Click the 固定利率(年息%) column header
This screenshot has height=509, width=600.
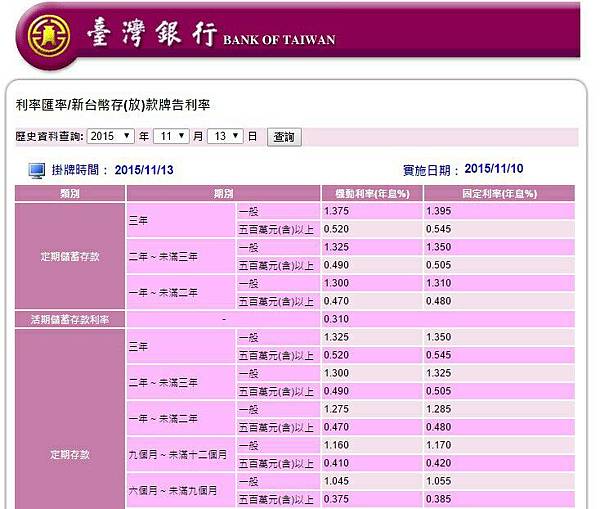499,193
